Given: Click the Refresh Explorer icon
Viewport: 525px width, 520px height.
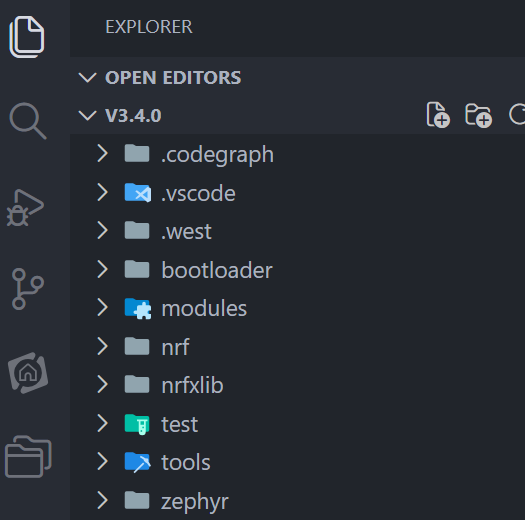Looking at the screenshot, I should (x=517, y=115).
